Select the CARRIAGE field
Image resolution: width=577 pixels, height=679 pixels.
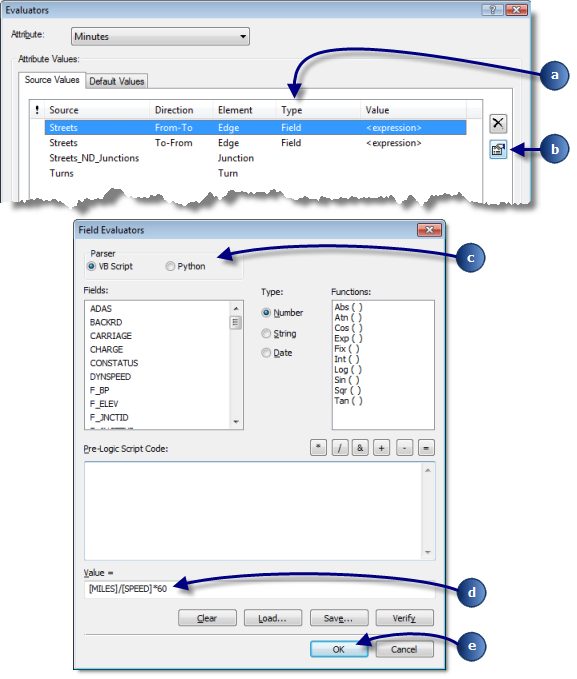point(110,336)
